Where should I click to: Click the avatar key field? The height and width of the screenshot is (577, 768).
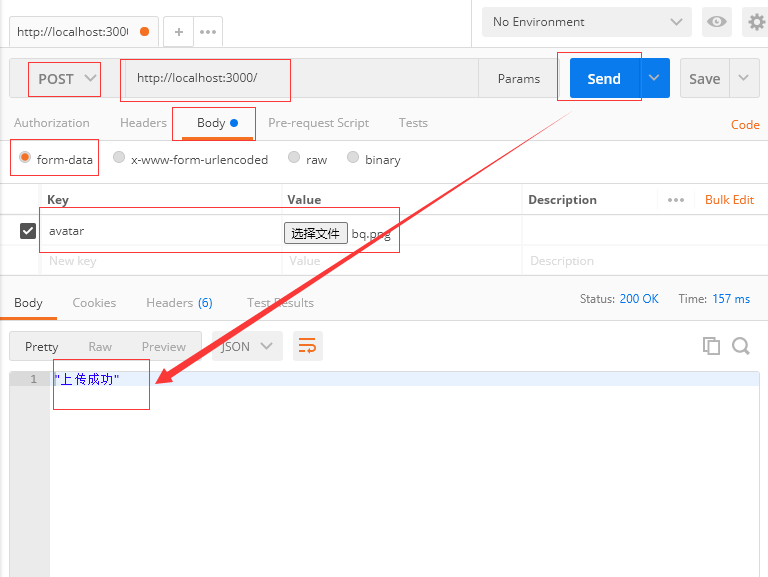162,231
